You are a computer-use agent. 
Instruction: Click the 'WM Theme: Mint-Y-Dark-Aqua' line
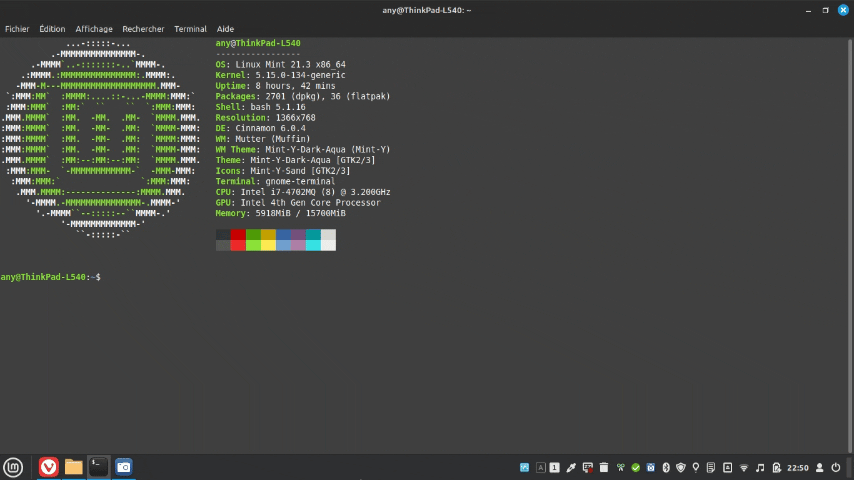303,149
